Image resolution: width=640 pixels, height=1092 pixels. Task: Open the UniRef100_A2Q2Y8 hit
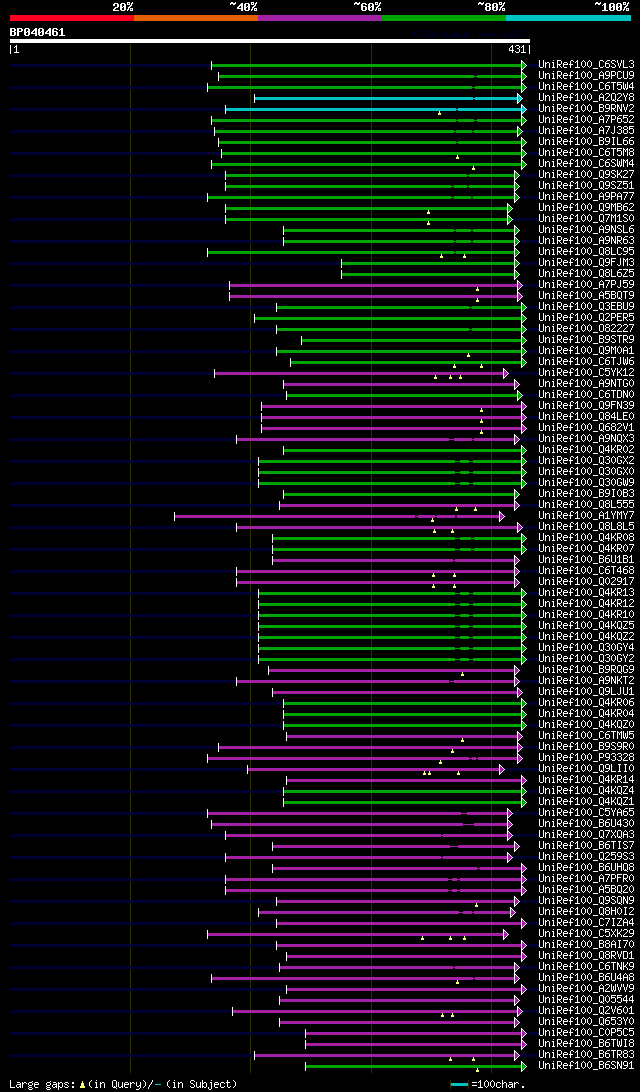coord(586,98)
